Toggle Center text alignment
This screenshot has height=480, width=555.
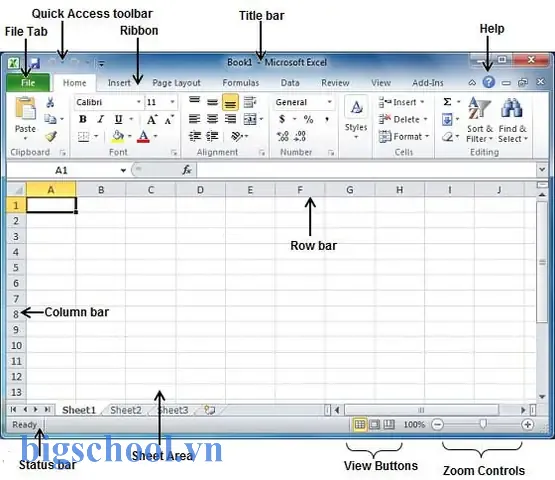[x=212, y=119]
